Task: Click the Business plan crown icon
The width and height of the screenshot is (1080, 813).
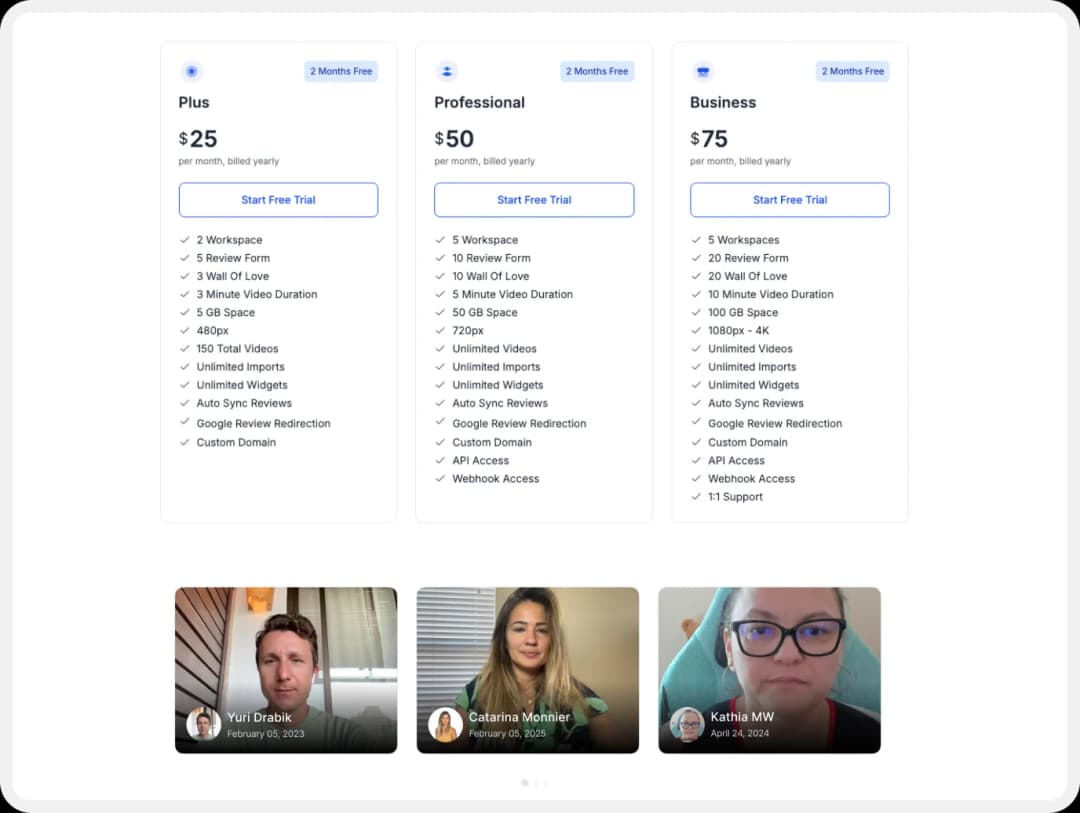Action: pyautogui.click(x=703, y=71)
